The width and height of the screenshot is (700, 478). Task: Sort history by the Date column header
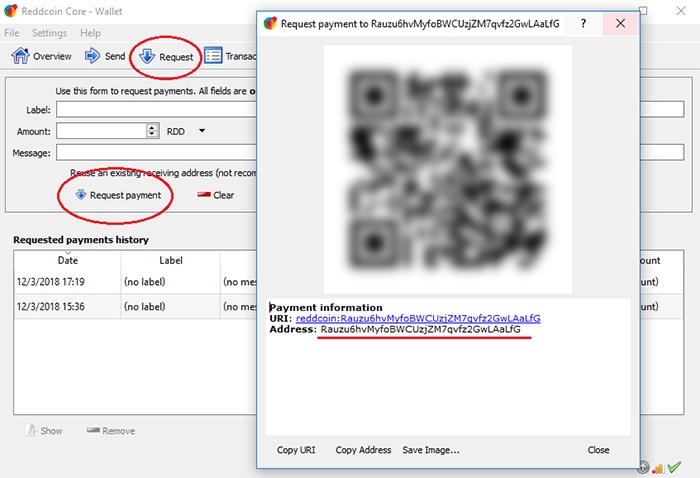pos(67,260)
